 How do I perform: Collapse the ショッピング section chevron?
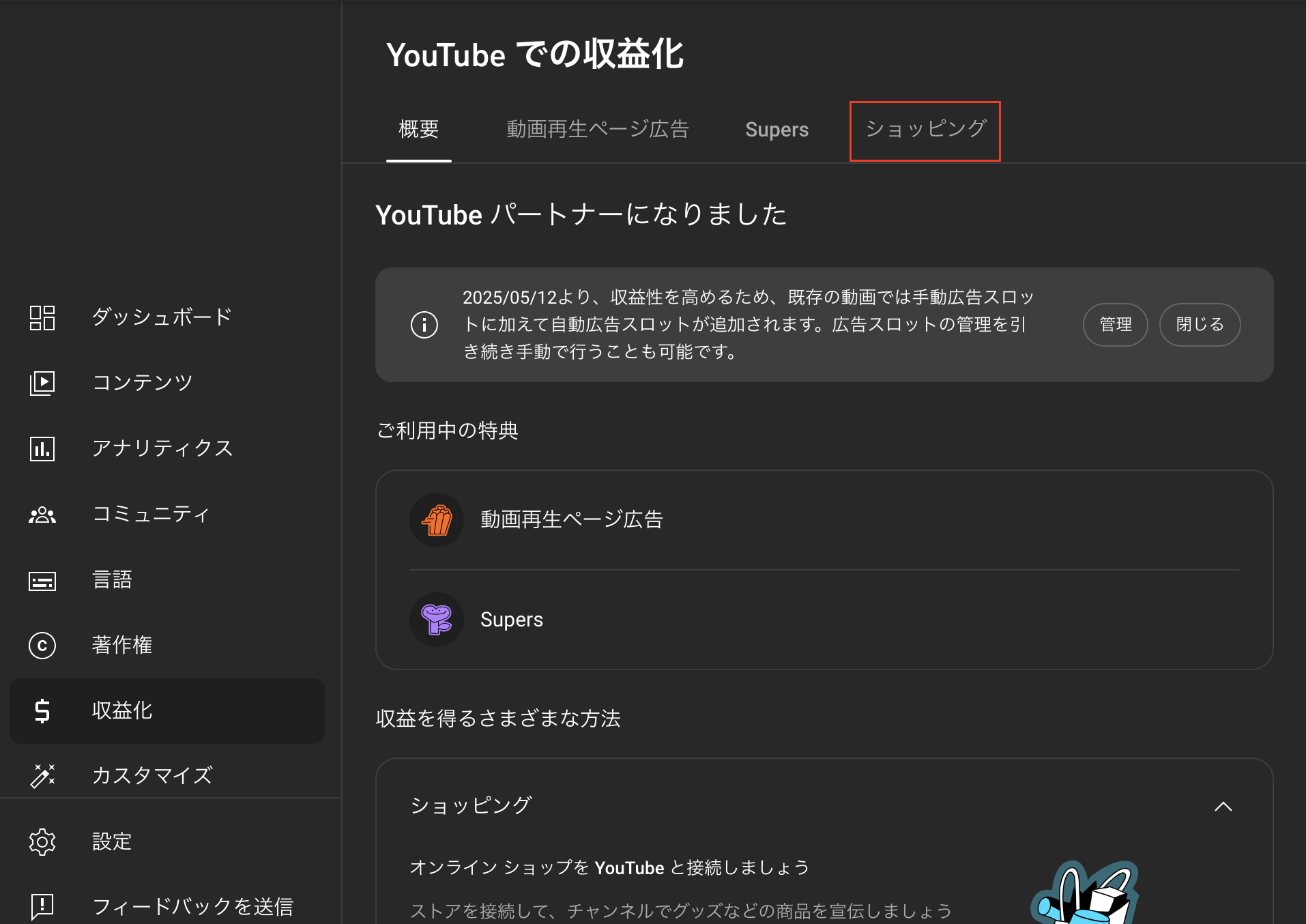tap(1223, 807)
